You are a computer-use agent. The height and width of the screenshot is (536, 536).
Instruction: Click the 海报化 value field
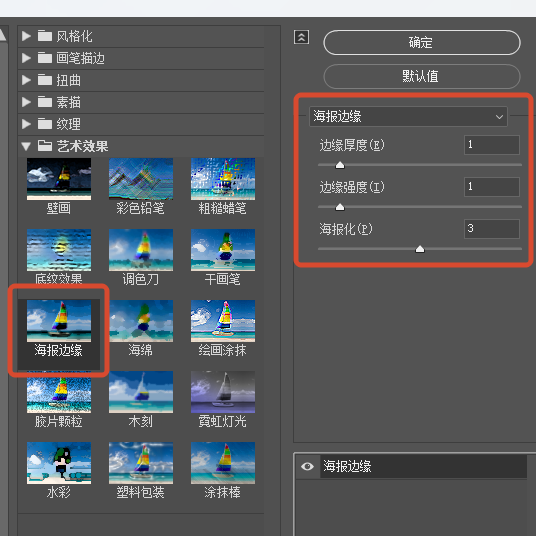point(492,229)
